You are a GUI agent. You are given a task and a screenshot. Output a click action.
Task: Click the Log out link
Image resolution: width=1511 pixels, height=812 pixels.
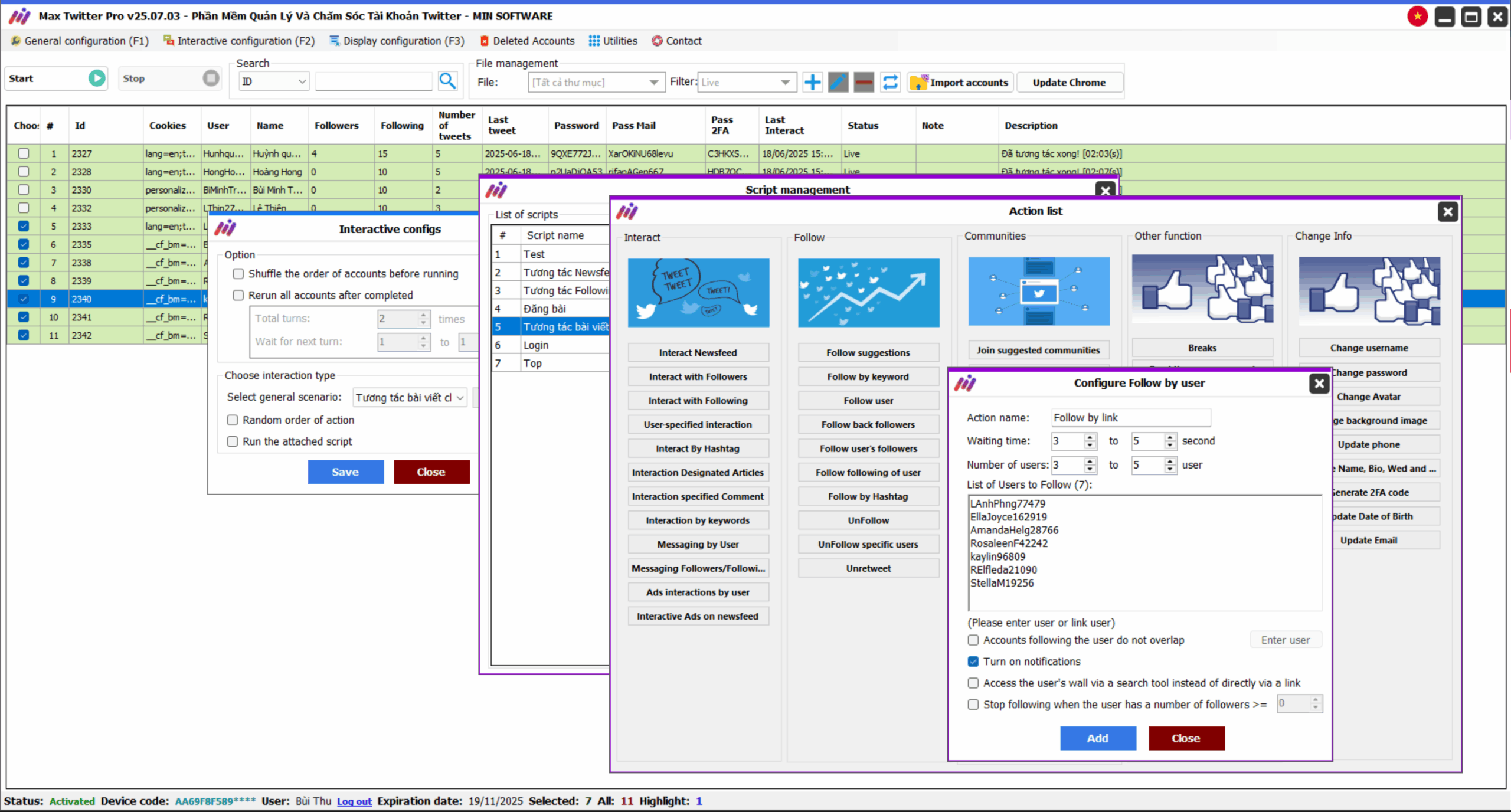point(354,801)
